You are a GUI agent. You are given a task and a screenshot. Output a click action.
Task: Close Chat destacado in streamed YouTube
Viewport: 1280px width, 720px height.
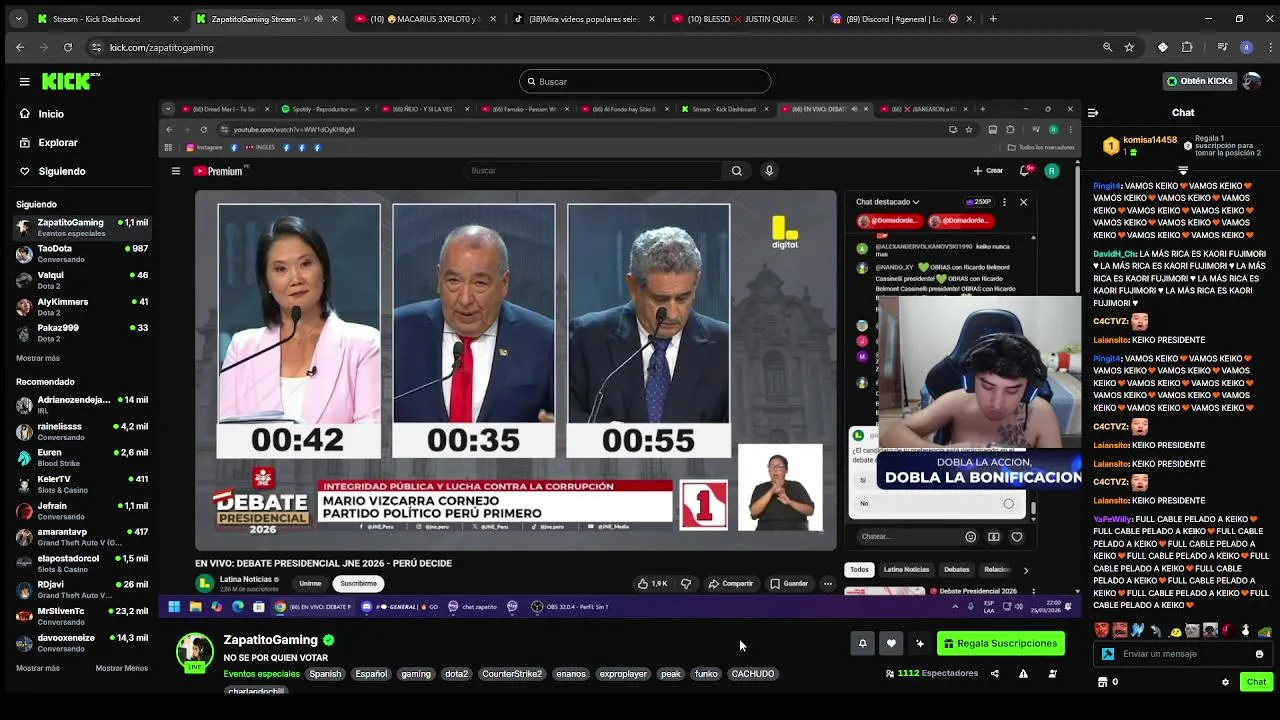coord(1023,202)
